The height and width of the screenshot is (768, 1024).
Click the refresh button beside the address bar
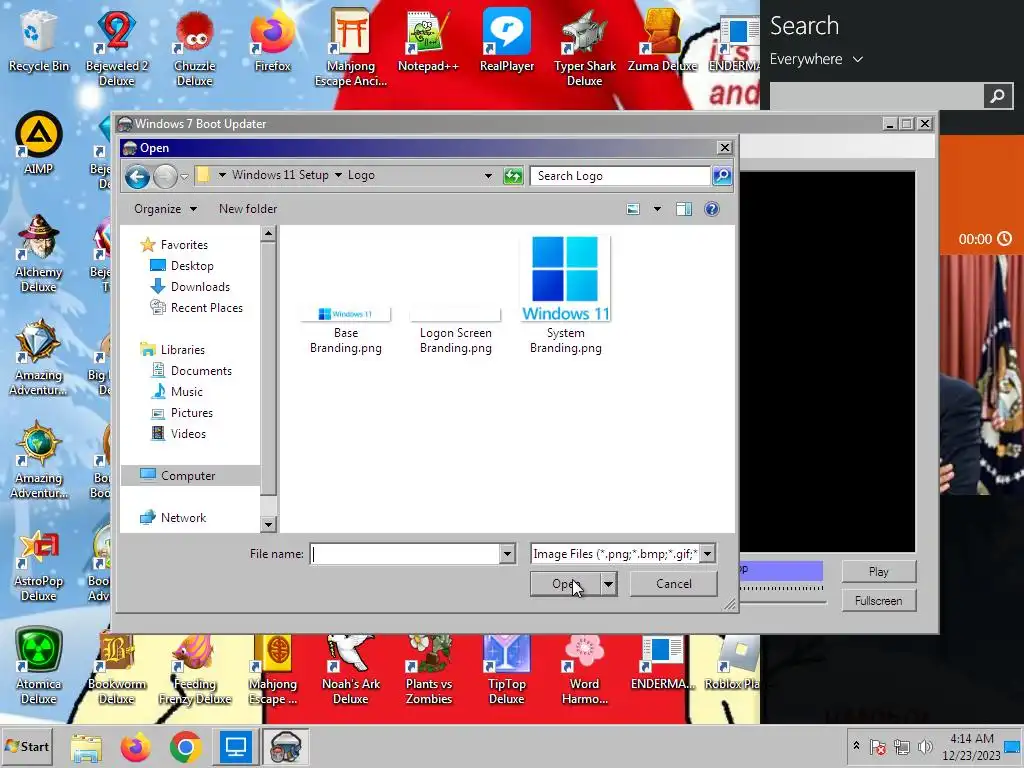513,176
